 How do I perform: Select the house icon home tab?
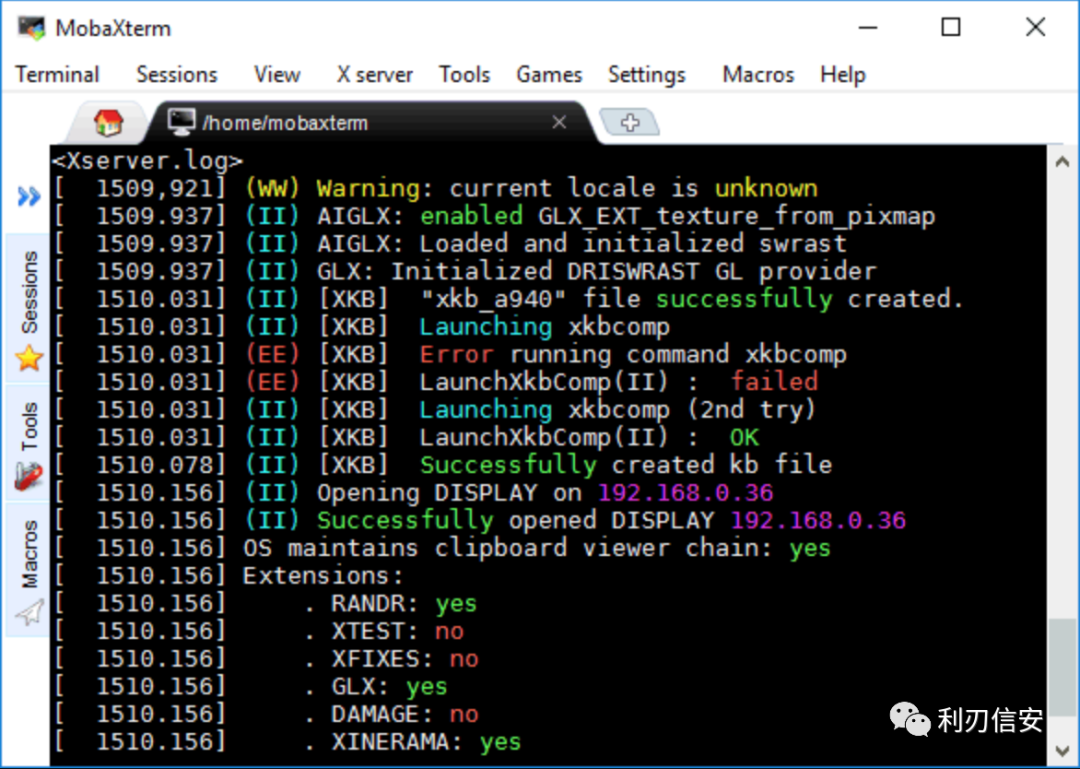tap(107, 120)
